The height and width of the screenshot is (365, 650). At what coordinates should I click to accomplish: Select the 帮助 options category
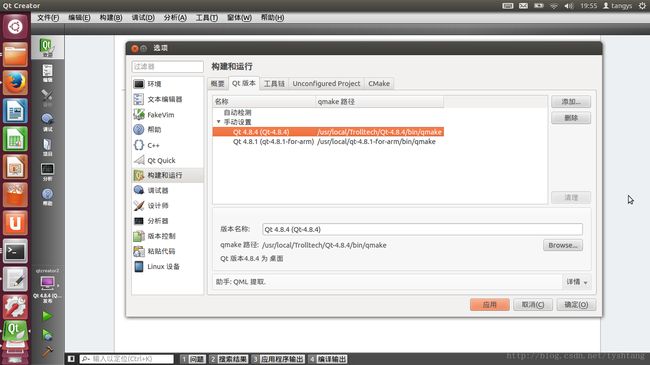[x=167, y=129]
